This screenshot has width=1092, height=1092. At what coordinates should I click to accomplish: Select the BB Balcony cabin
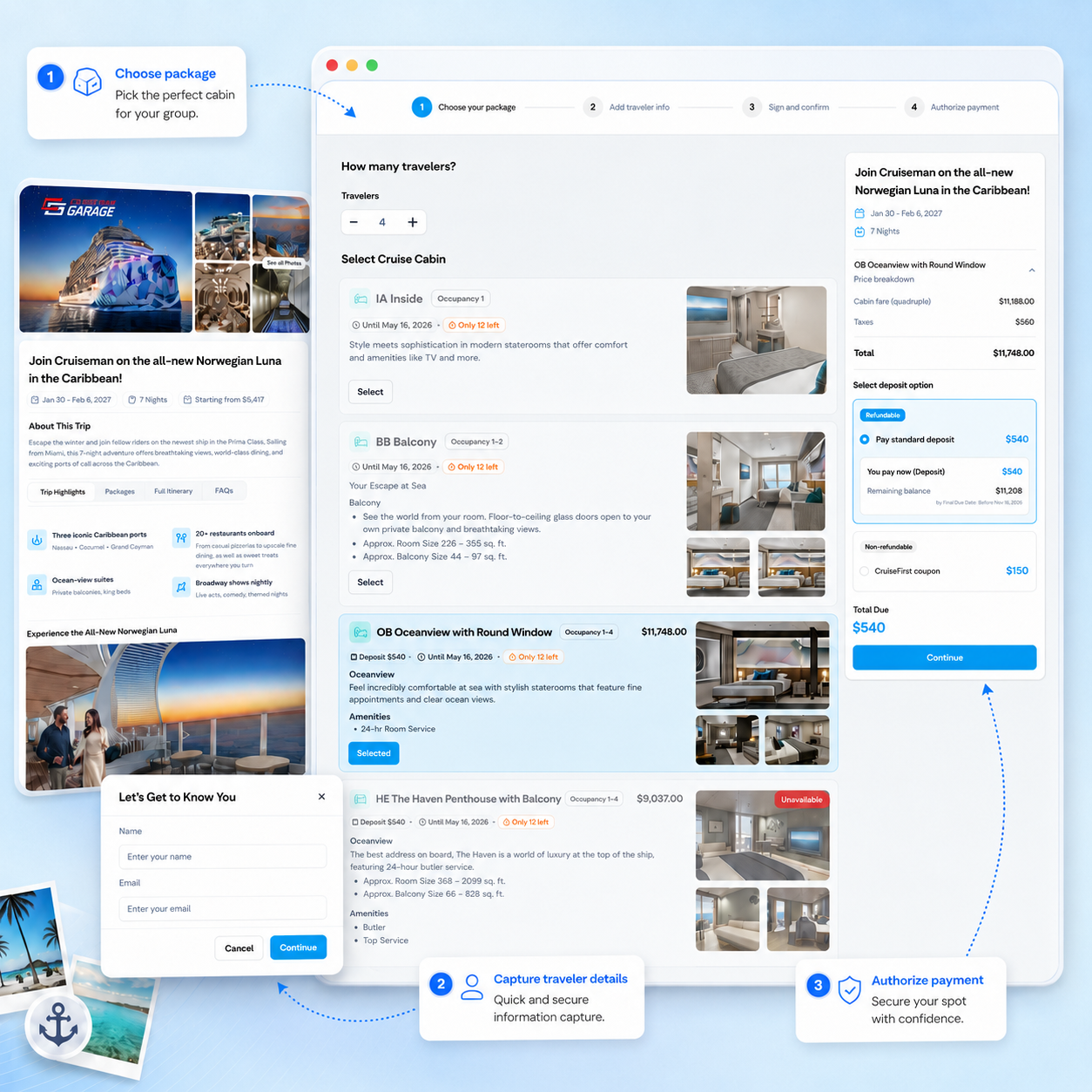(370, 582)
